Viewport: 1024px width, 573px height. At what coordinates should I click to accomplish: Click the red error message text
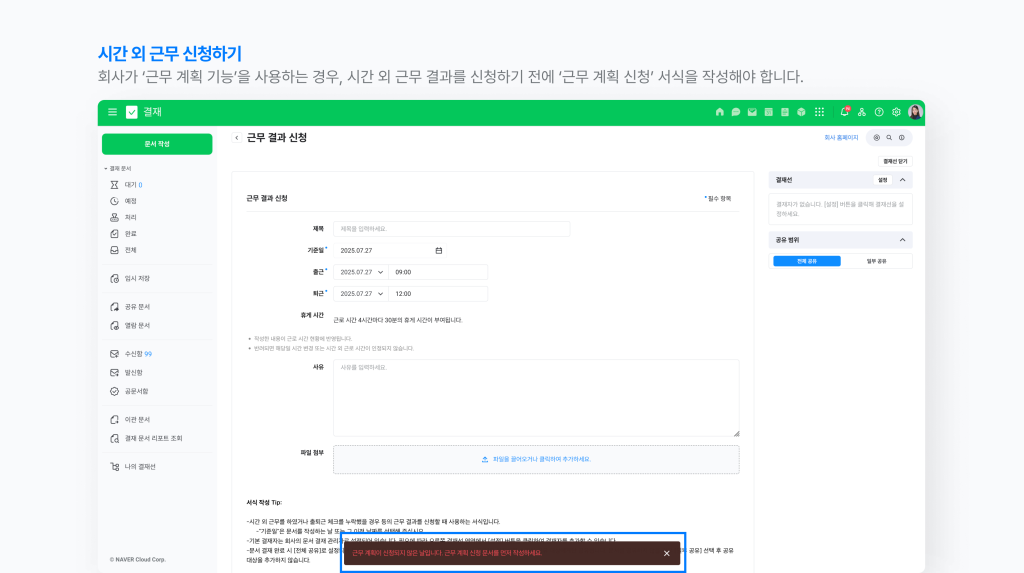coord(447,553)
